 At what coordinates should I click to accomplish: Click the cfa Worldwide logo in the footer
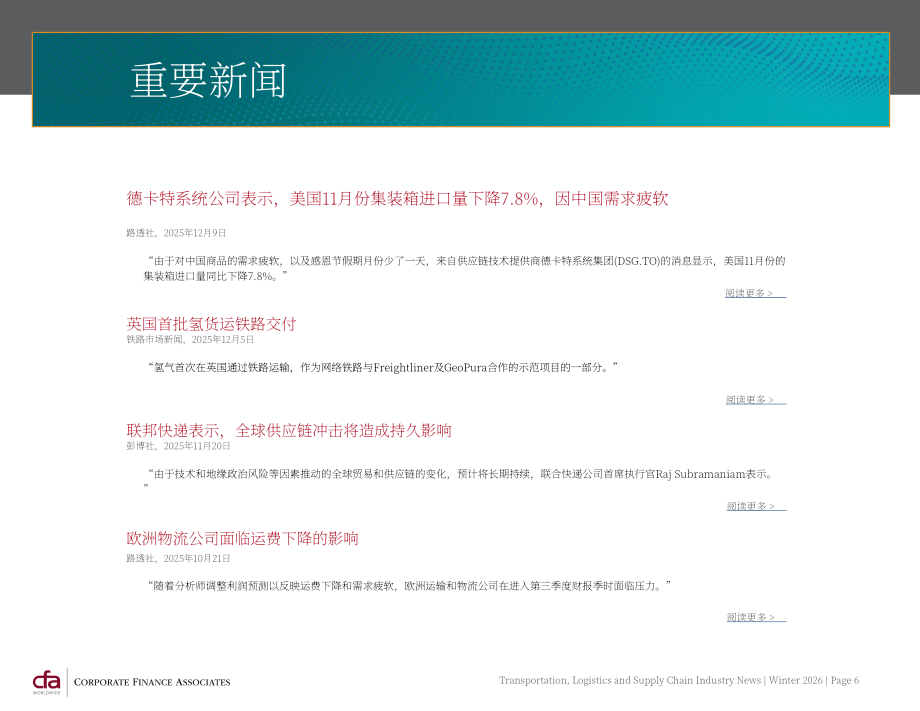pos(46,682)
